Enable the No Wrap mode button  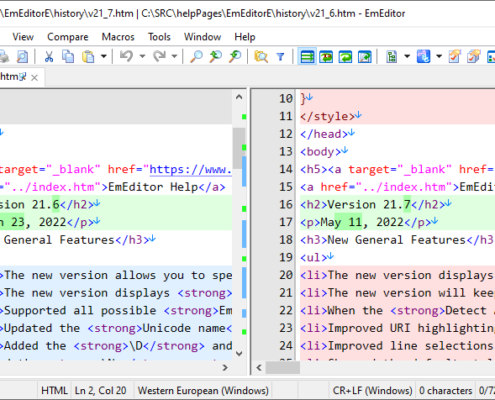click(x=307, y=56)
